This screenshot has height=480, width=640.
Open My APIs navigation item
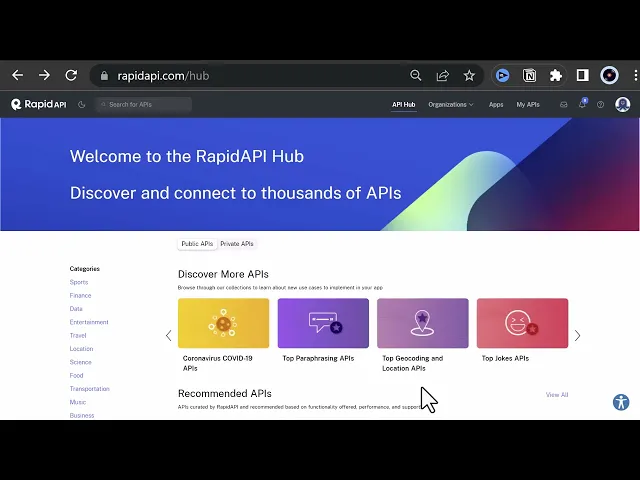tap(528, 104)
